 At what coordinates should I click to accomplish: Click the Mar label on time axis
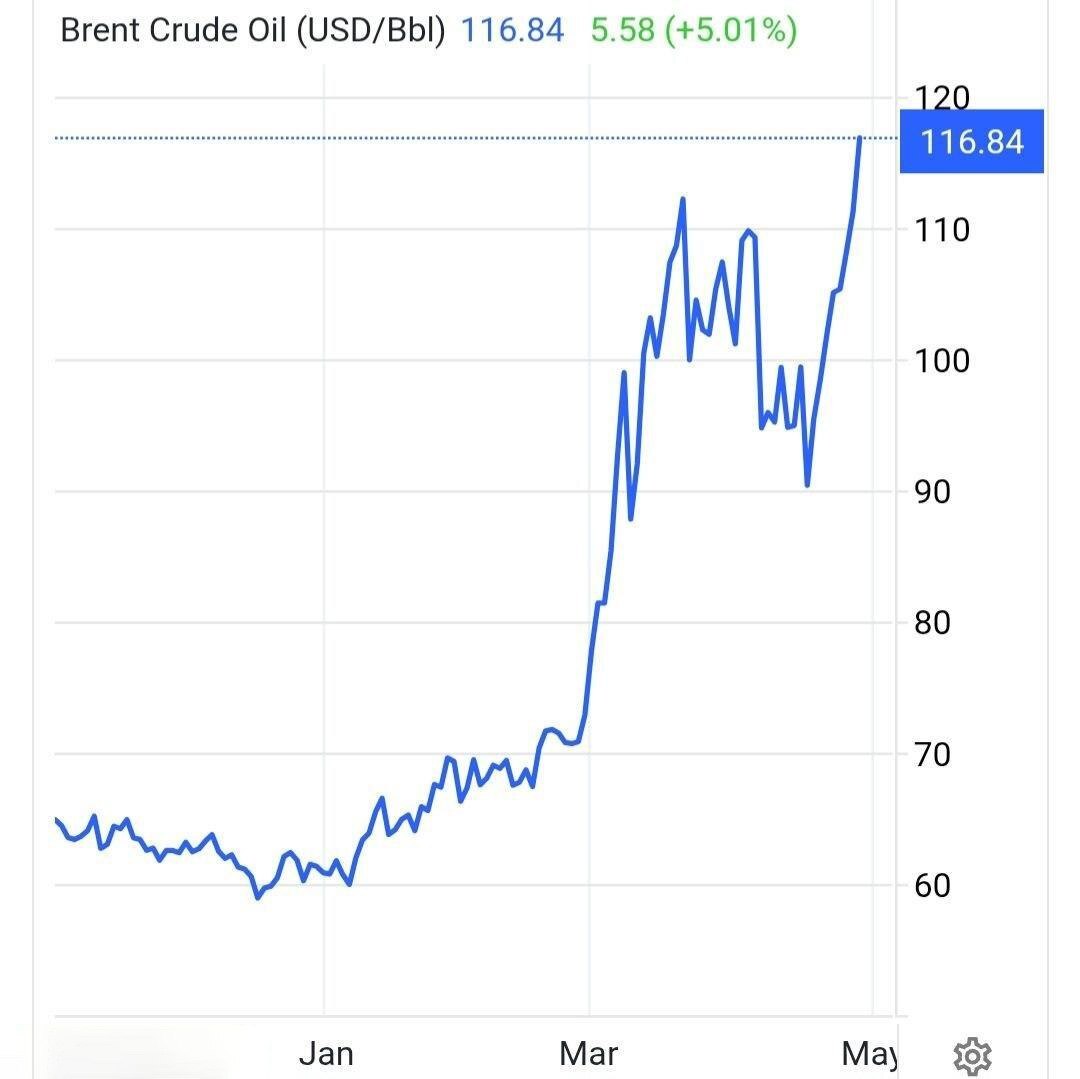[x=590, y=1053]
